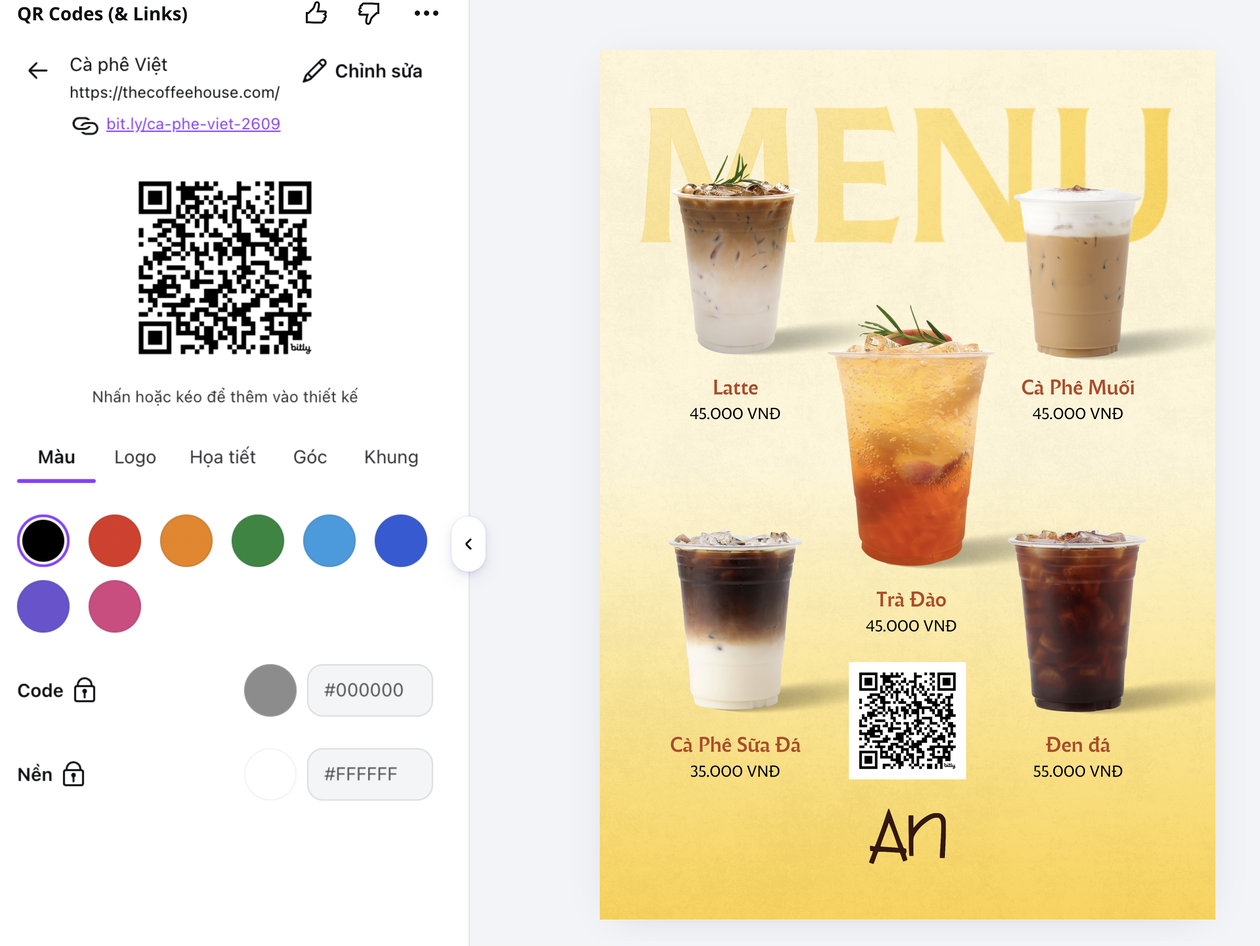Select the pink color swatch

coord(115,606)
